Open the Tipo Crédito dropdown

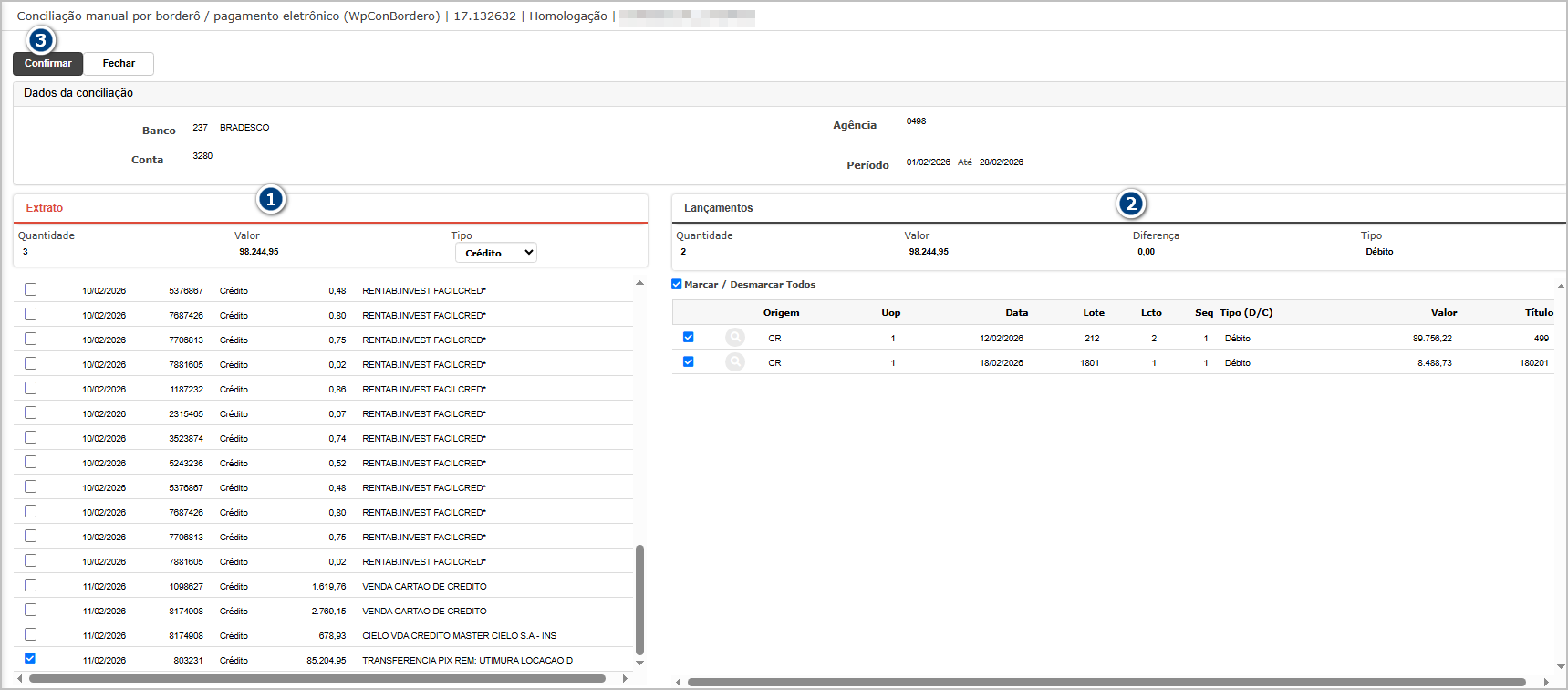coord(495,253)
